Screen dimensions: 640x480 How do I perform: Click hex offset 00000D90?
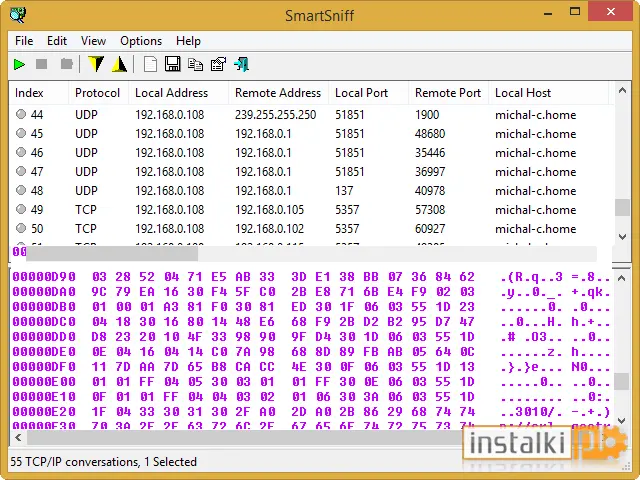click(44, 277)
